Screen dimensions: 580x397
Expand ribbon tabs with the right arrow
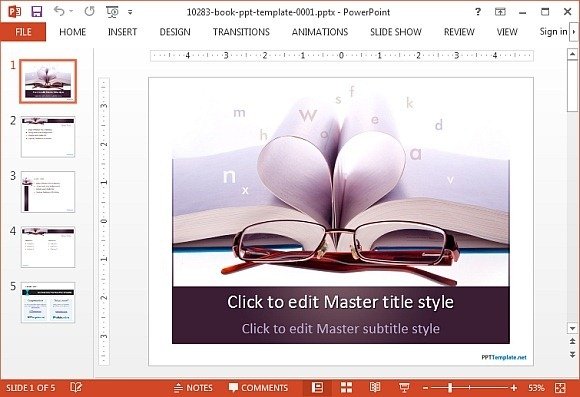click(x=574, y=32)
